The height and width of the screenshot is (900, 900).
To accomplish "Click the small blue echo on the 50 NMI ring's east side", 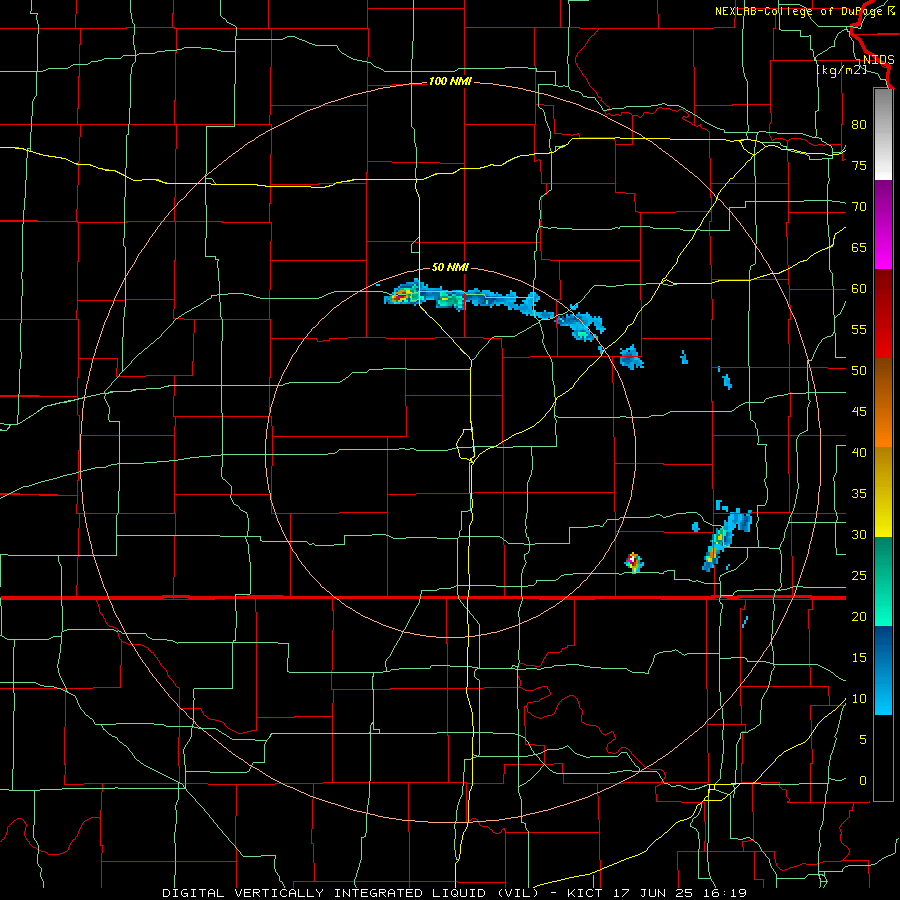I will (x=631, y=357).
